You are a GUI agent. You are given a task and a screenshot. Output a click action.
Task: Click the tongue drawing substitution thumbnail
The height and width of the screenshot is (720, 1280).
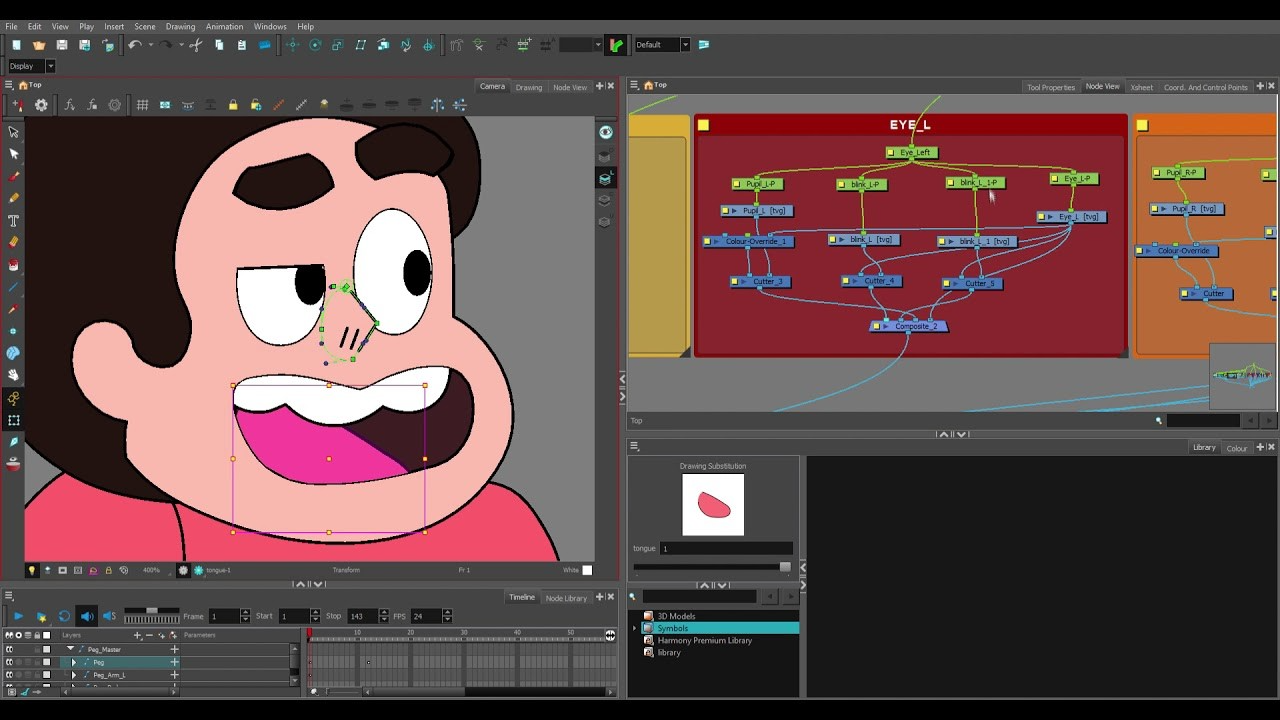tap(713, 504)
